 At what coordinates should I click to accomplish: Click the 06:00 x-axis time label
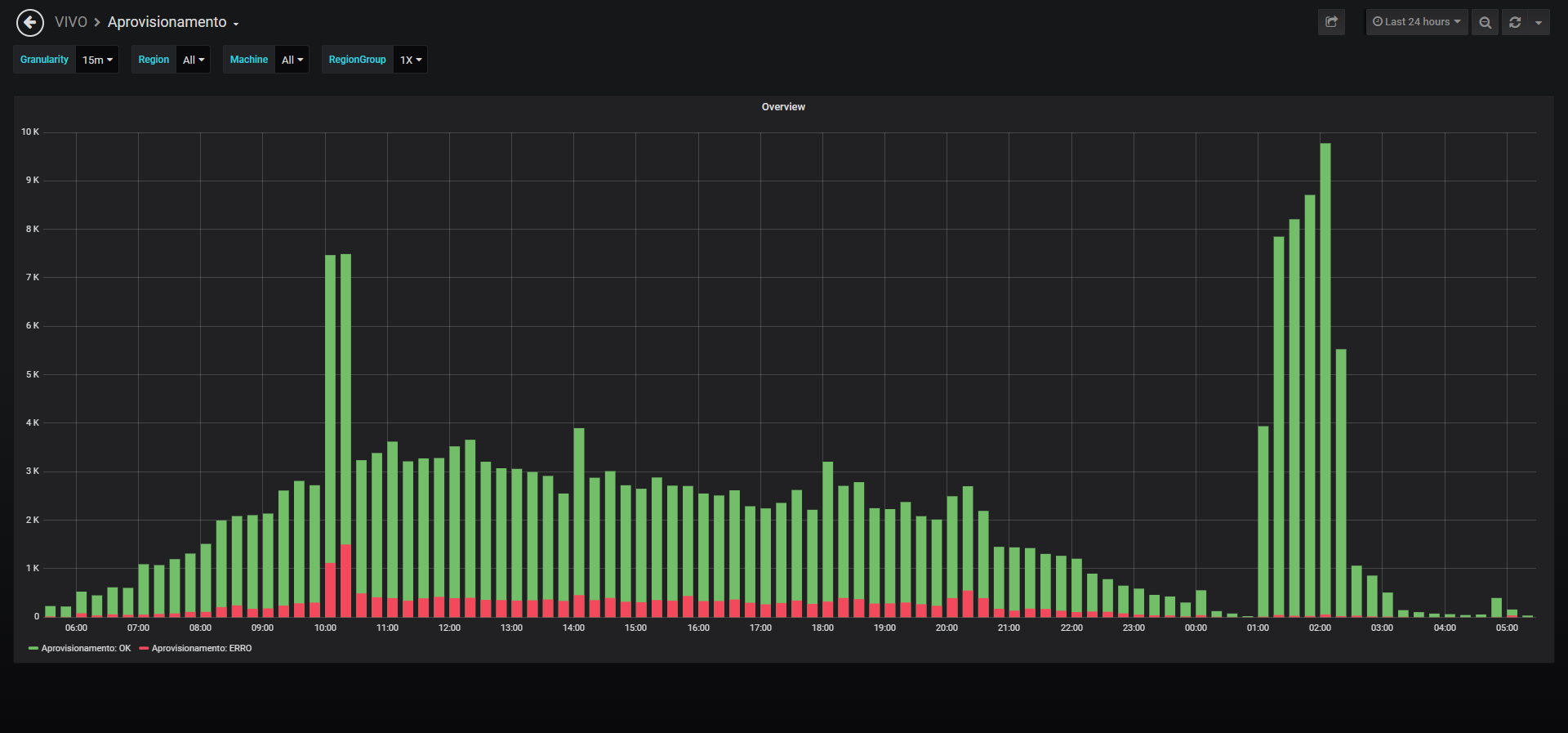76,628
